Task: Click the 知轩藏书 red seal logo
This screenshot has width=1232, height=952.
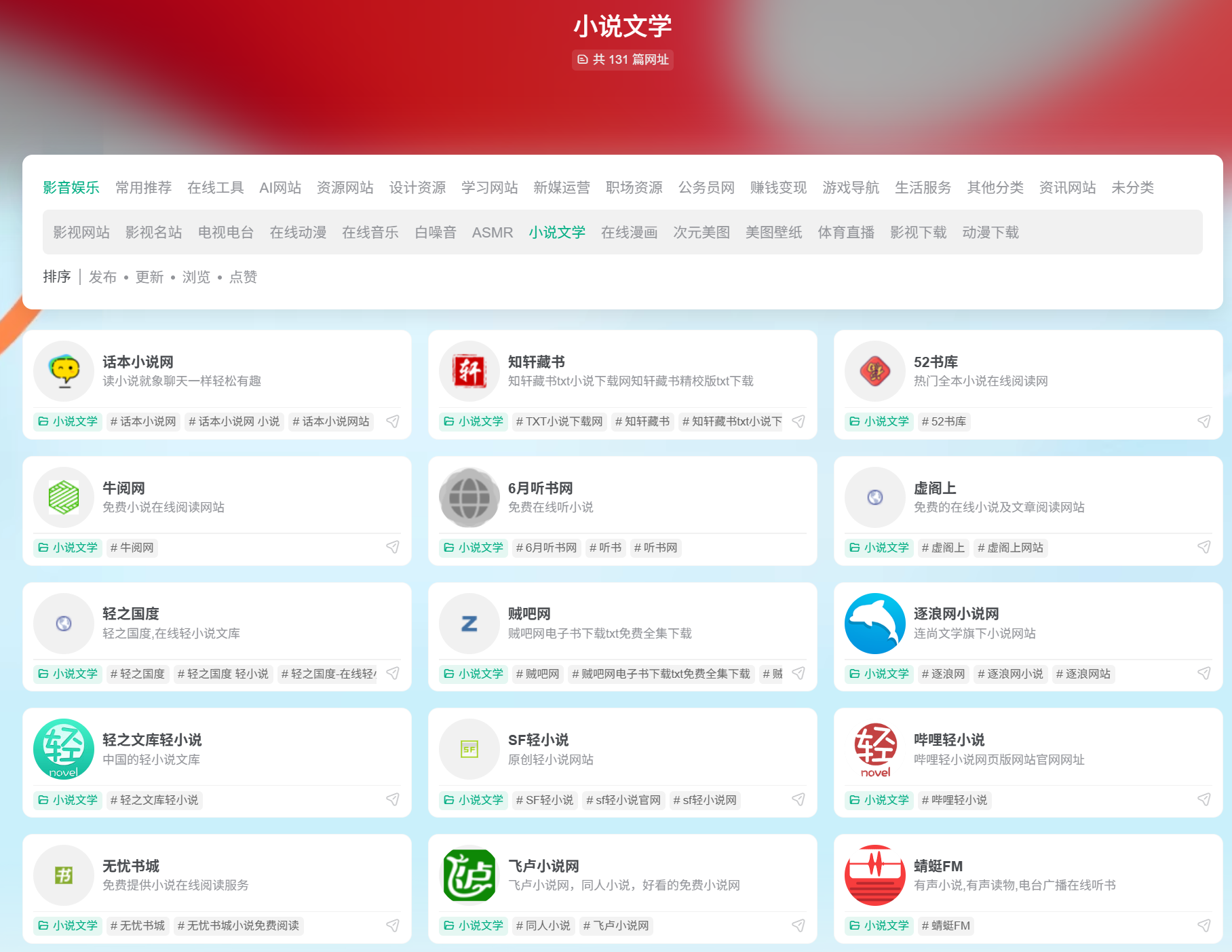Action: 470,370
